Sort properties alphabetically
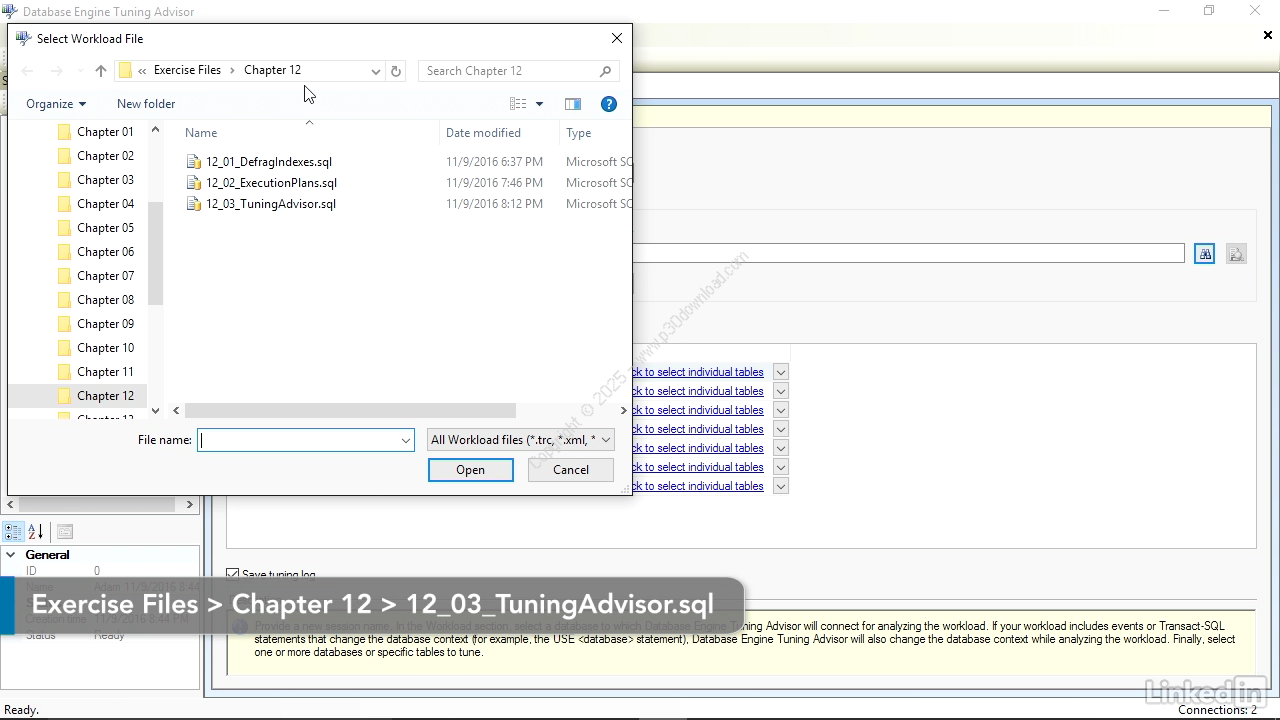This screenshot has width=1280, height=720. tap(36, 532)
